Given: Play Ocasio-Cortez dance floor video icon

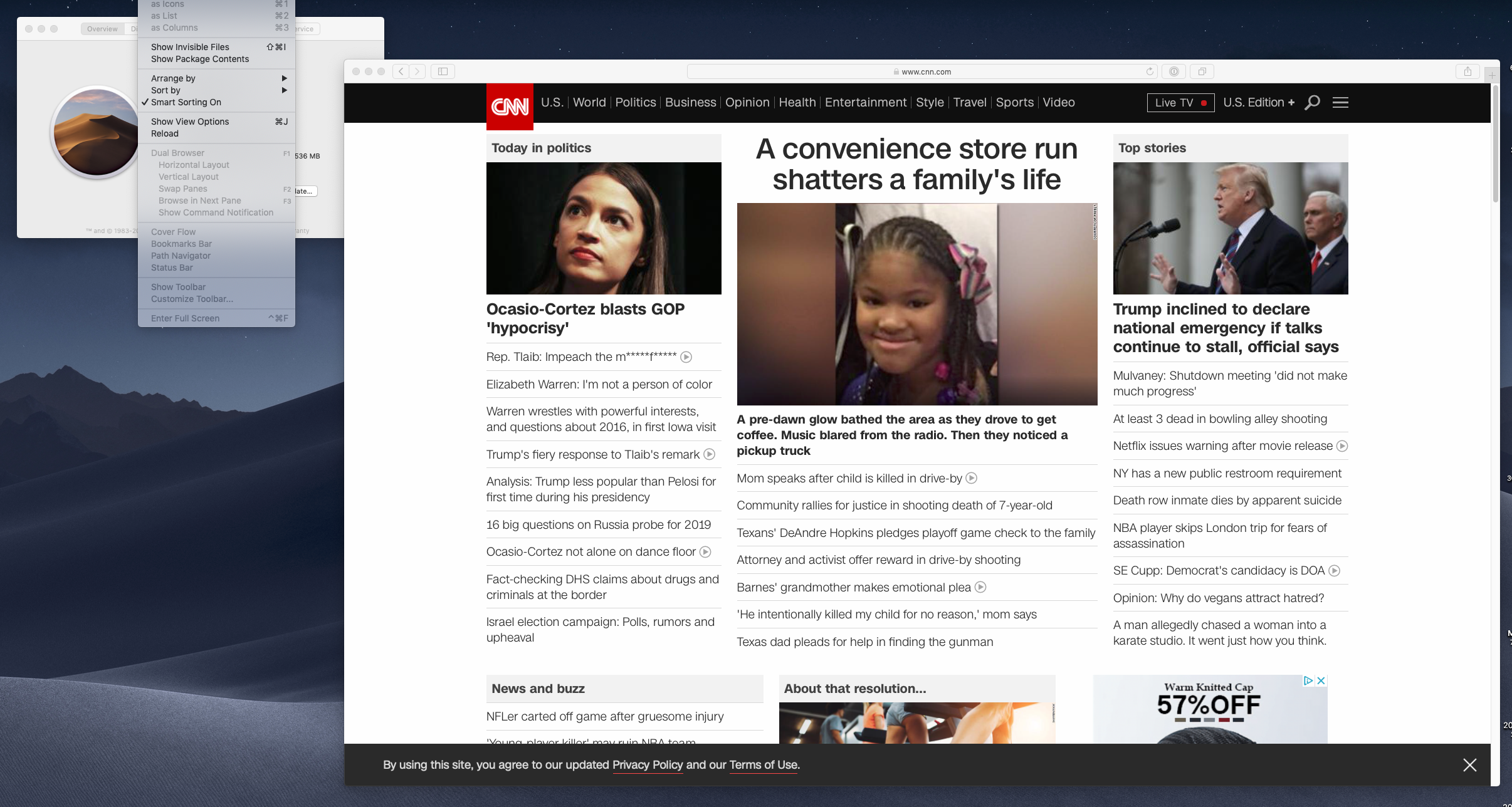Looking at the screenshot, I should pyautogui.click(x=705, y=552).
